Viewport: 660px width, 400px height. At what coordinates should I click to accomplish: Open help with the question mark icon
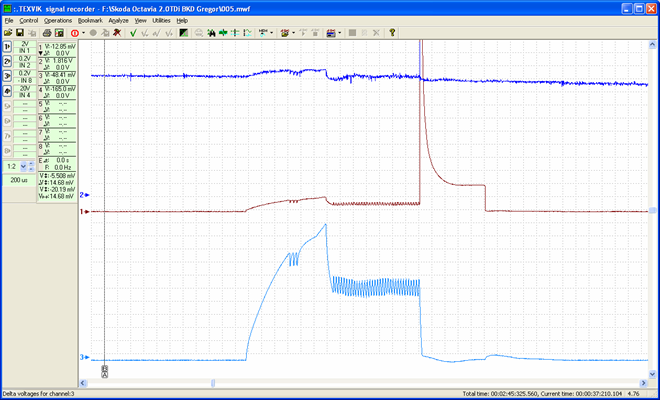[x=392, y=33]
